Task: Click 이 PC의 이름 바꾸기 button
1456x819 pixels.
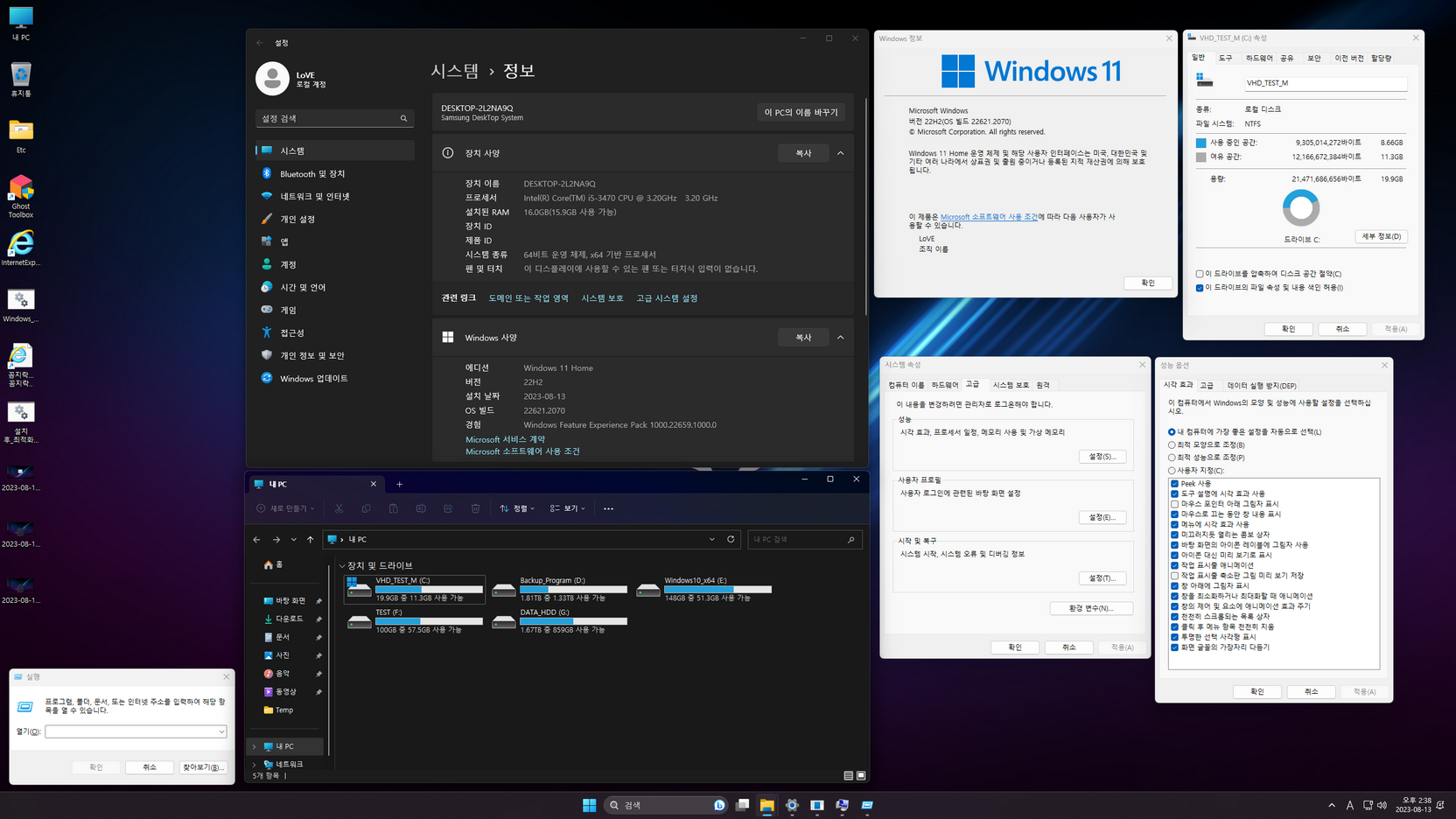Action: click(x=801, y=112)
